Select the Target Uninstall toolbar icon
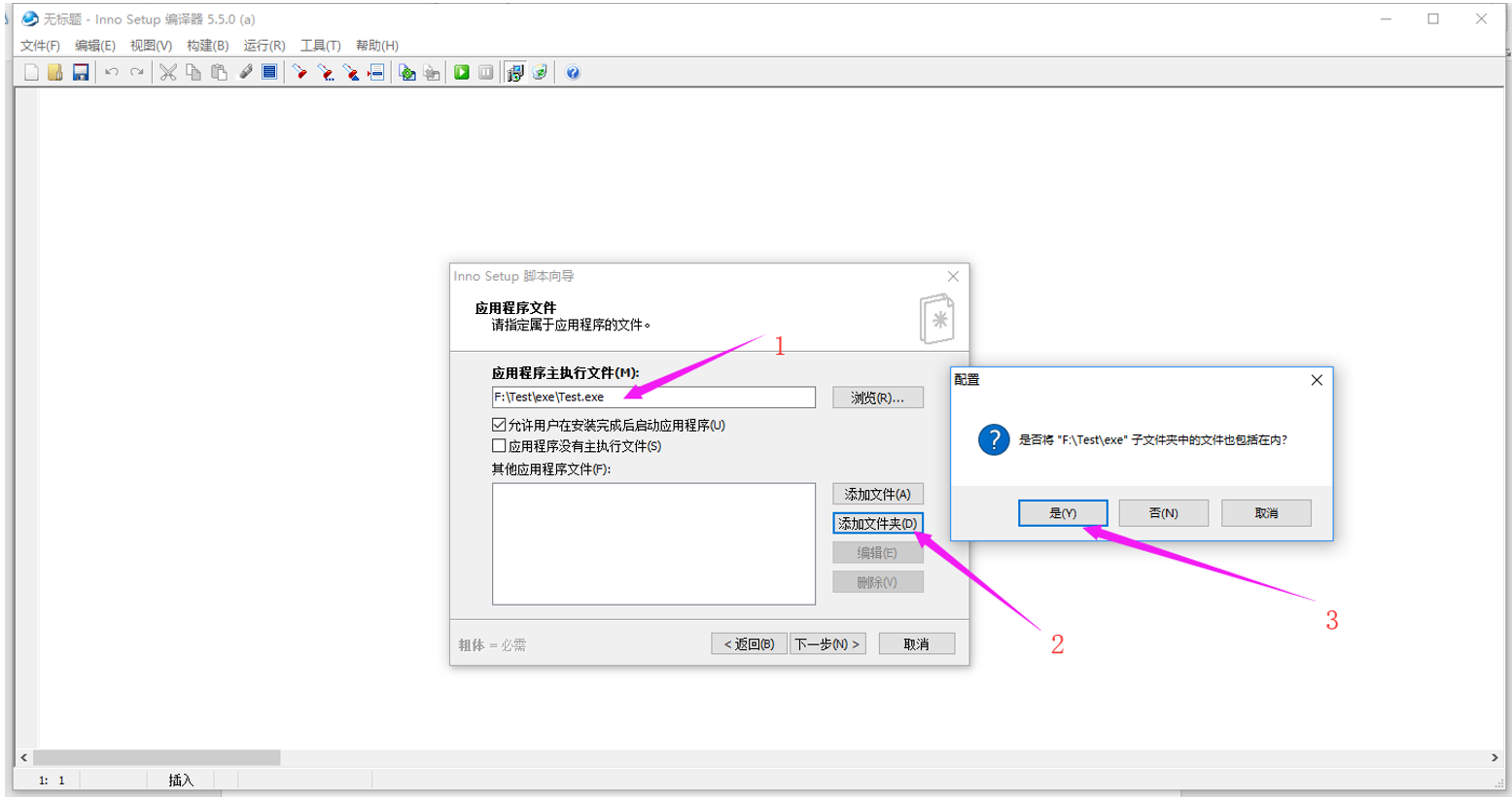Screen dimensions: 1512x797 point(540,72)
